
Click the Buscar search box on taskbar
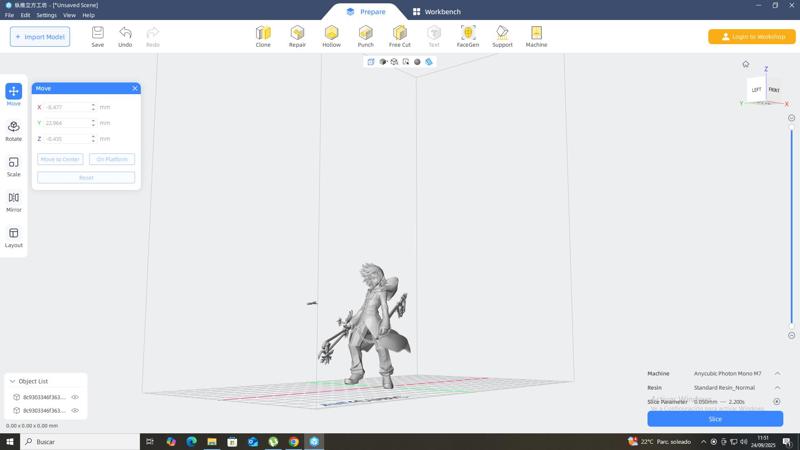point(80,441)
